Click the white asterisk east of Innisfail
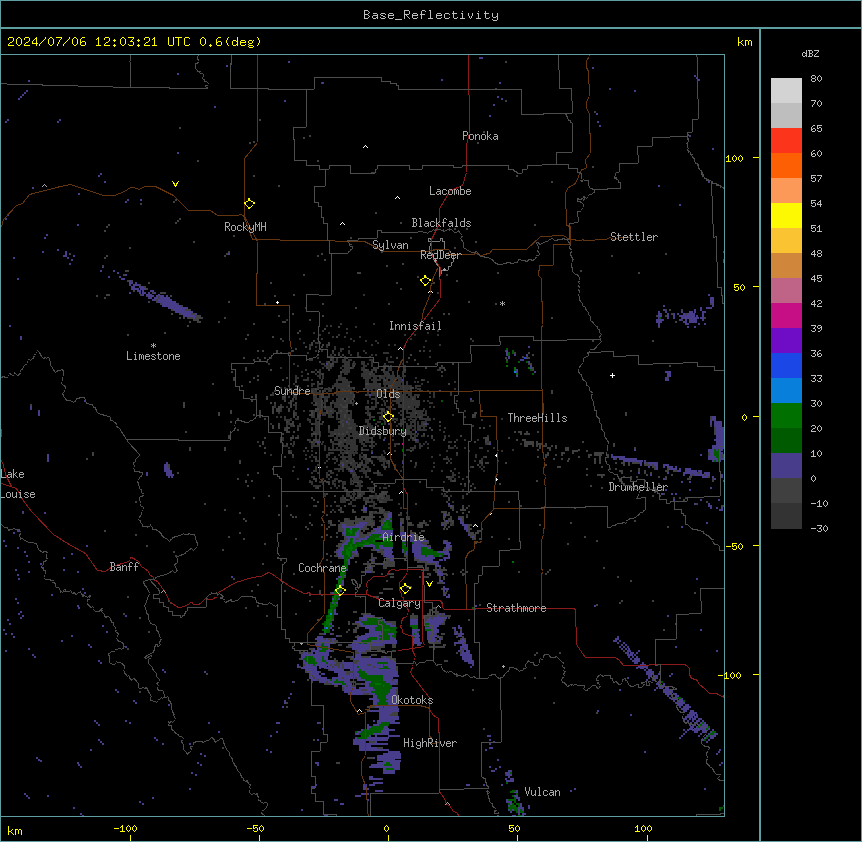 [x=502, y=303]
